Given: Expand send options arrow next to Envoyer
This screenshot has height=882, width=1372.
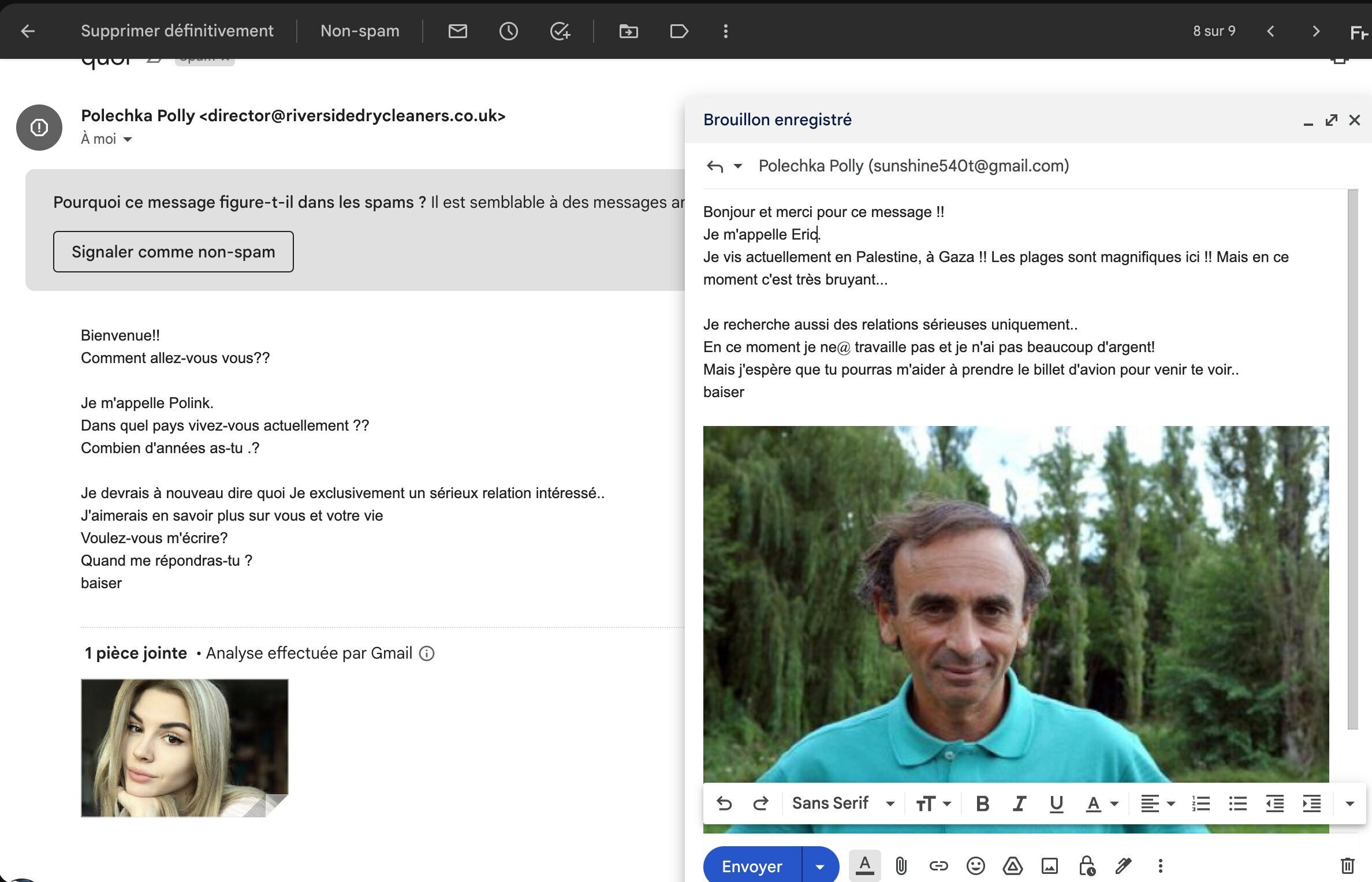Looking at the screenshot, I should click(x=820, y=866).
